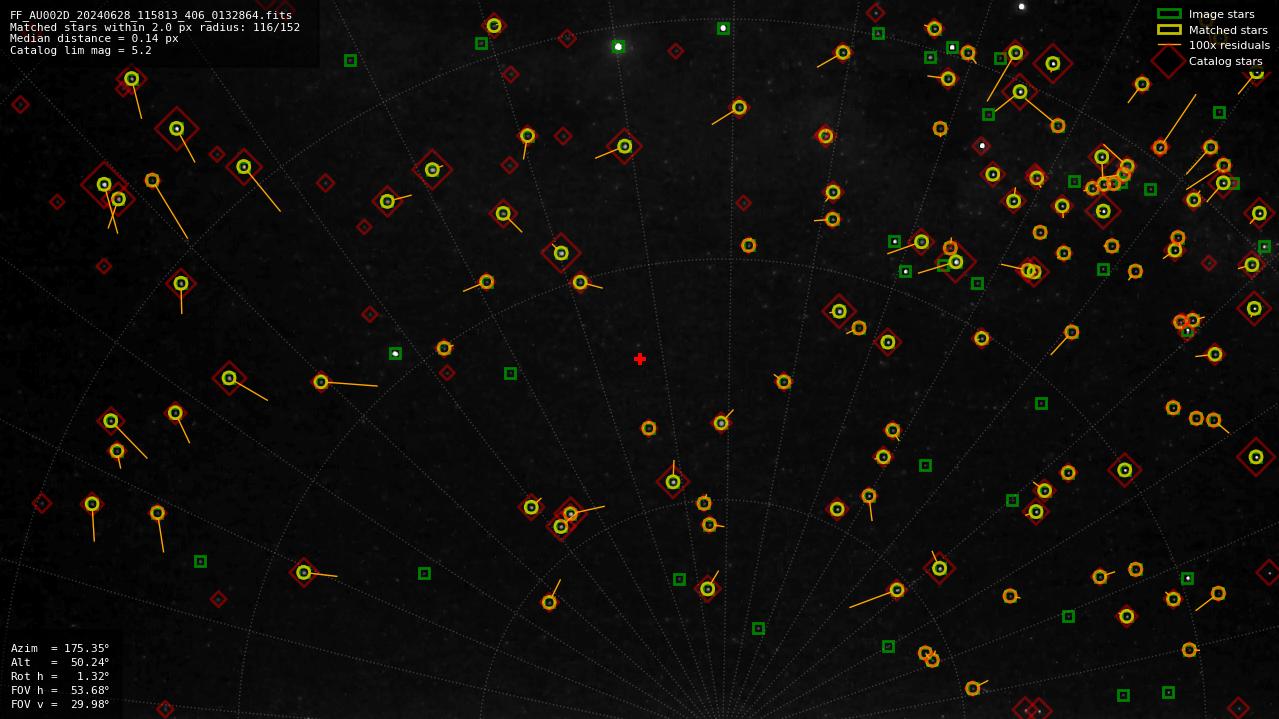
Task: Click the "Alt = 50.24°" readout
Action: coord(60,662)
